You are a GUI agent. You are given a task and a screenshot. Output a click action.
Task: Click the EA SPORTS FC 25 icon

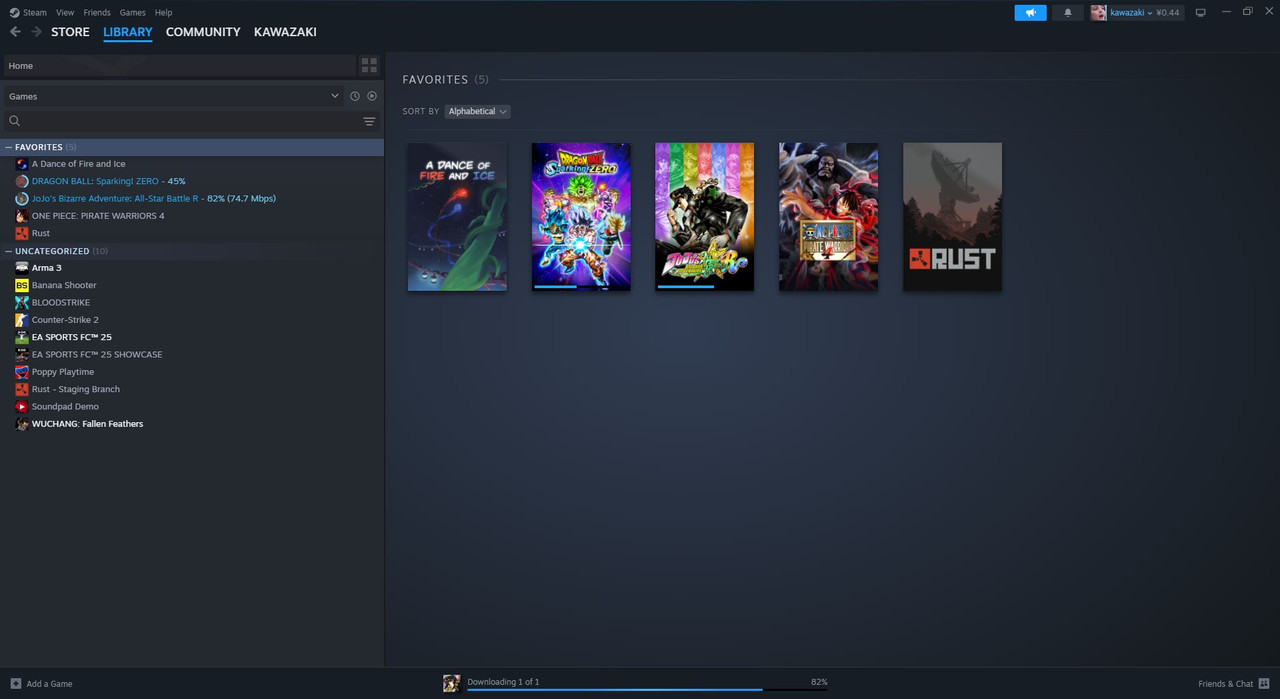point(22,337)
